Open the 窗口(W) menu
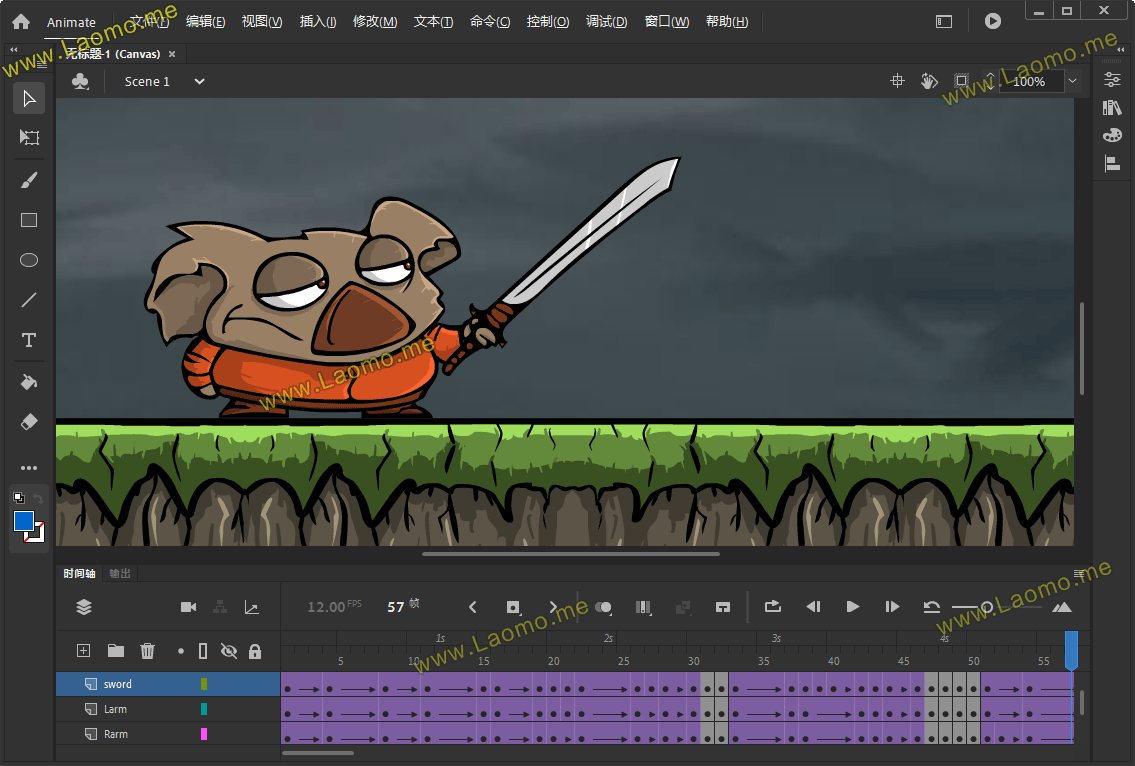 point(667,22)
